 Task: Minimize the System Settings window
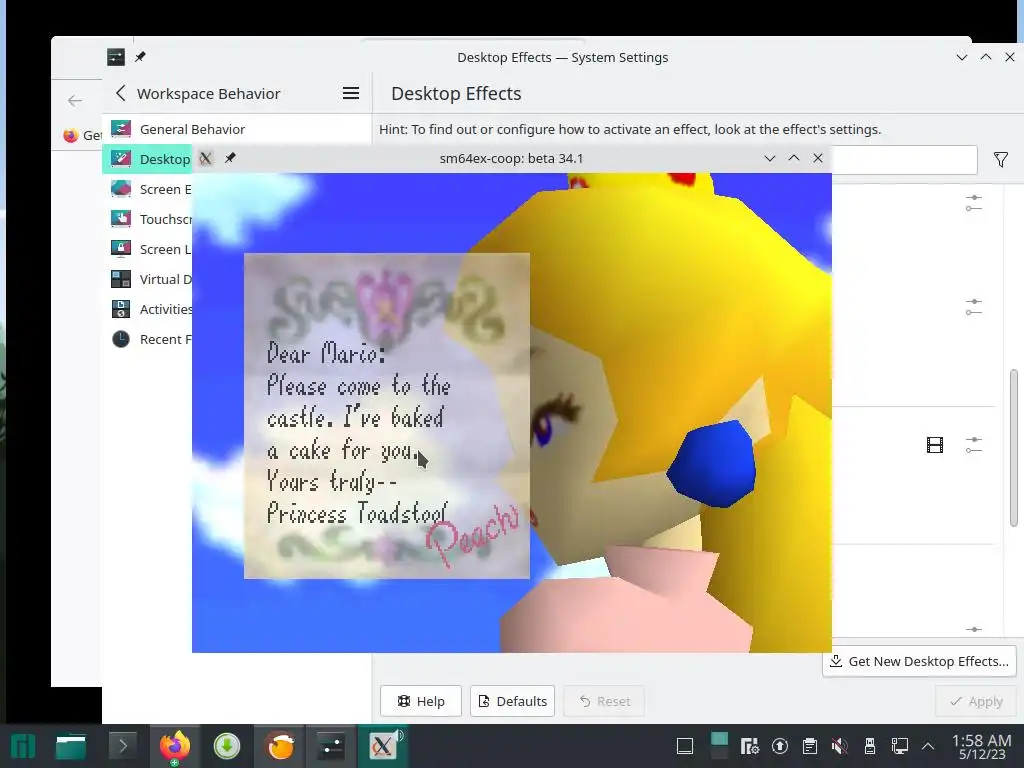[x=961, y=57]
